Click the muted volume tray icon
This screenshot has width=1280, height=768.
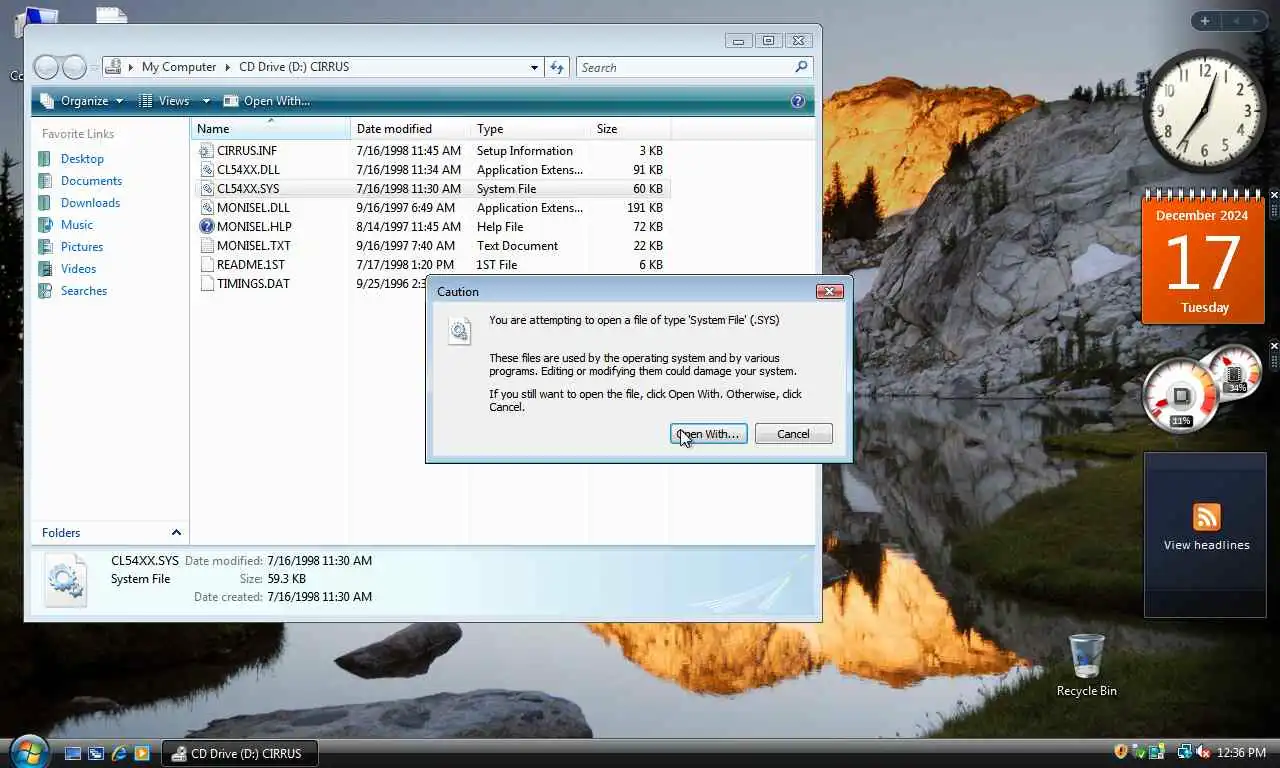coord(1203,752)
